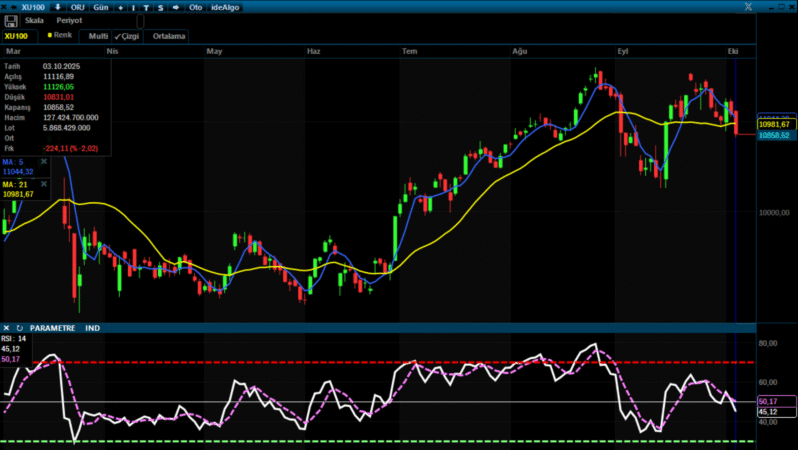Click the plus crosshair toolbar icon

pyautogui.click(x=120, y=6)
